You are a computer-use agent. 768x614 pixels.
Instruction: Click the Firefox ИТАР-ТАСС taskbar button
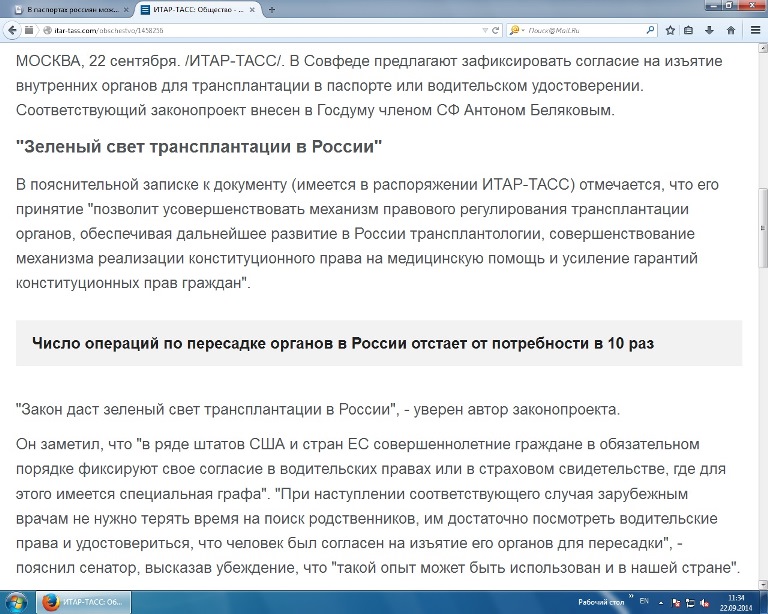(82, 602)
